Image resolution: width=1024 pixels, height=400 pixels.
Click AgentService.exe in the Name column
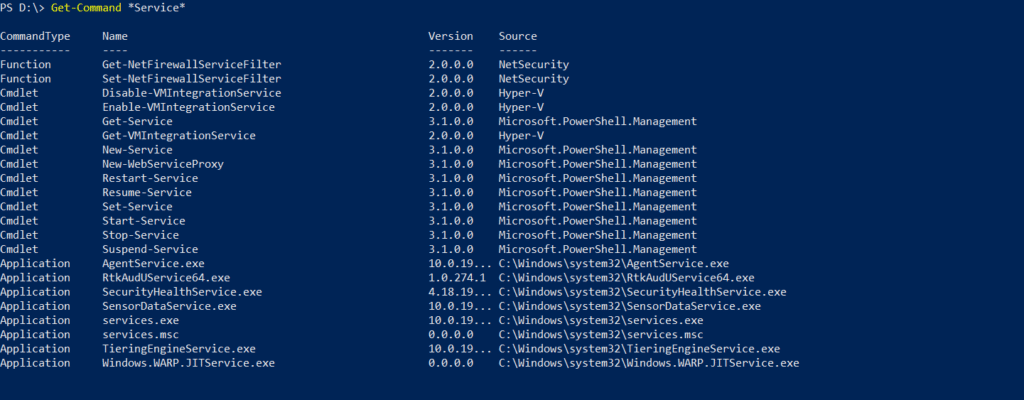click(153, 264)
